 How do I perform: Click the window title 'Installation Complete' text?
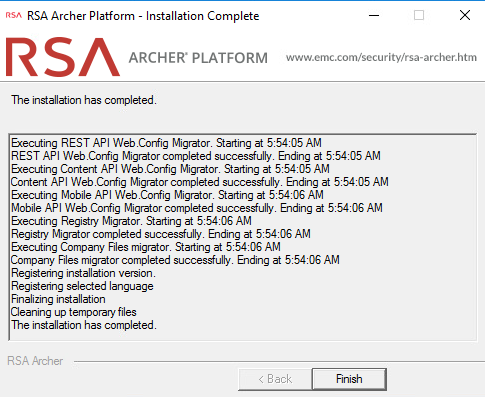[203, 16]
